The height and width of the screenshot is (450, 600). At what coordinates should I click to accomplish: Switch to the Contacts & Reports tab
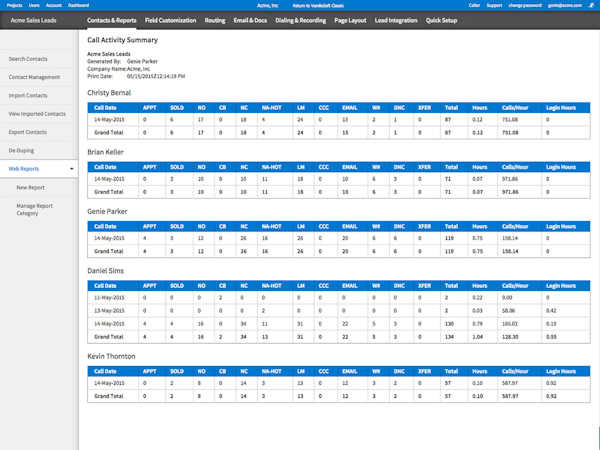(x=111, y=20)
